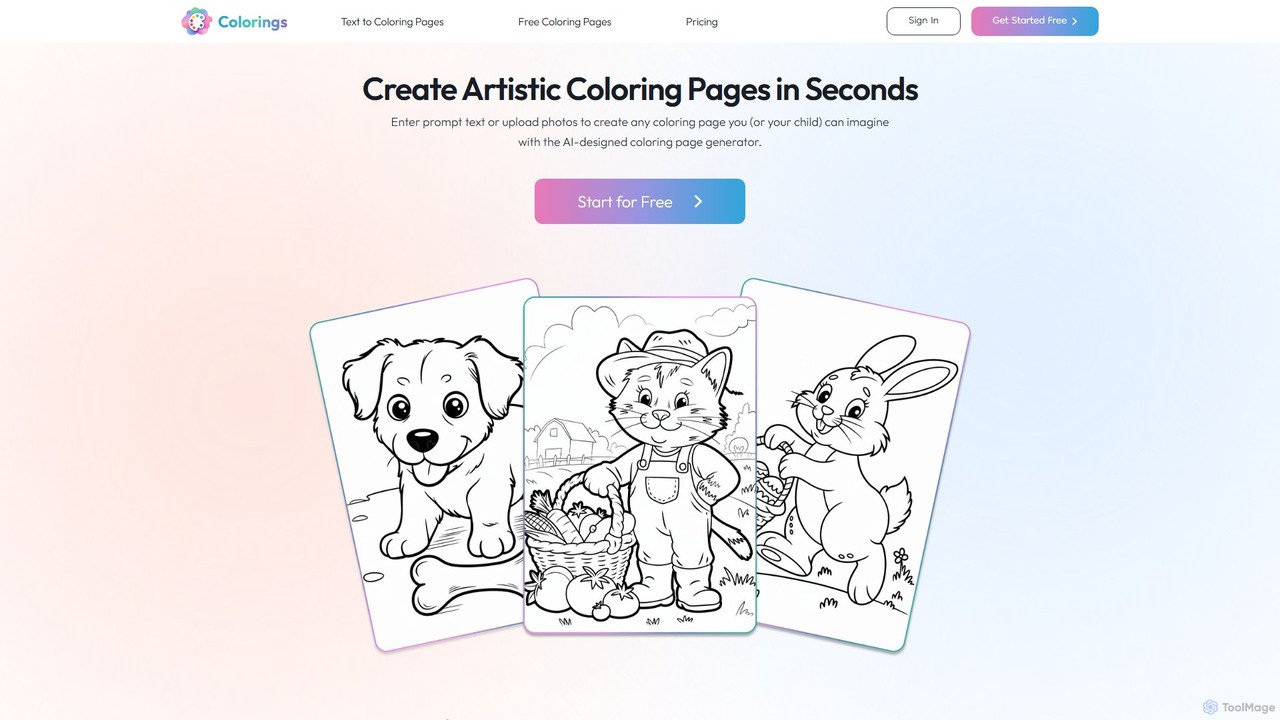Image resolution: width=1280 pixels, height=720 pixels.
Task: Click the arrow icon in Start for Free
Action: 698,201
